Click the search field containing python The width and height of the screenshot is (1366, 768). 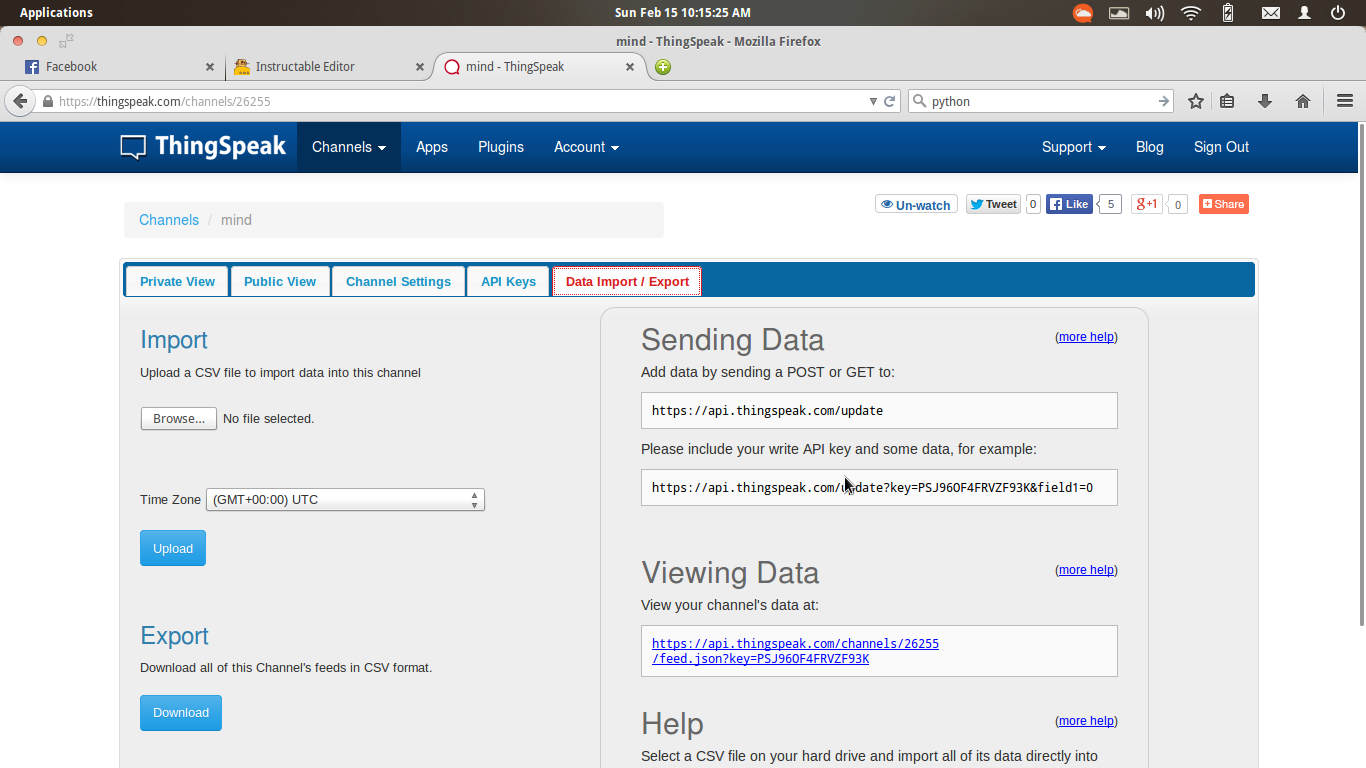tap(1040, 101)
